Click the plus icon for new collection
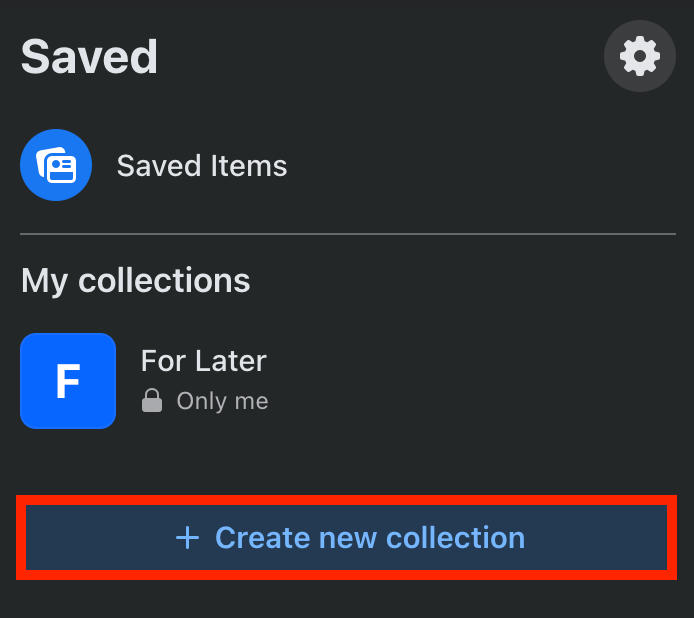 [x=187, y=538]
